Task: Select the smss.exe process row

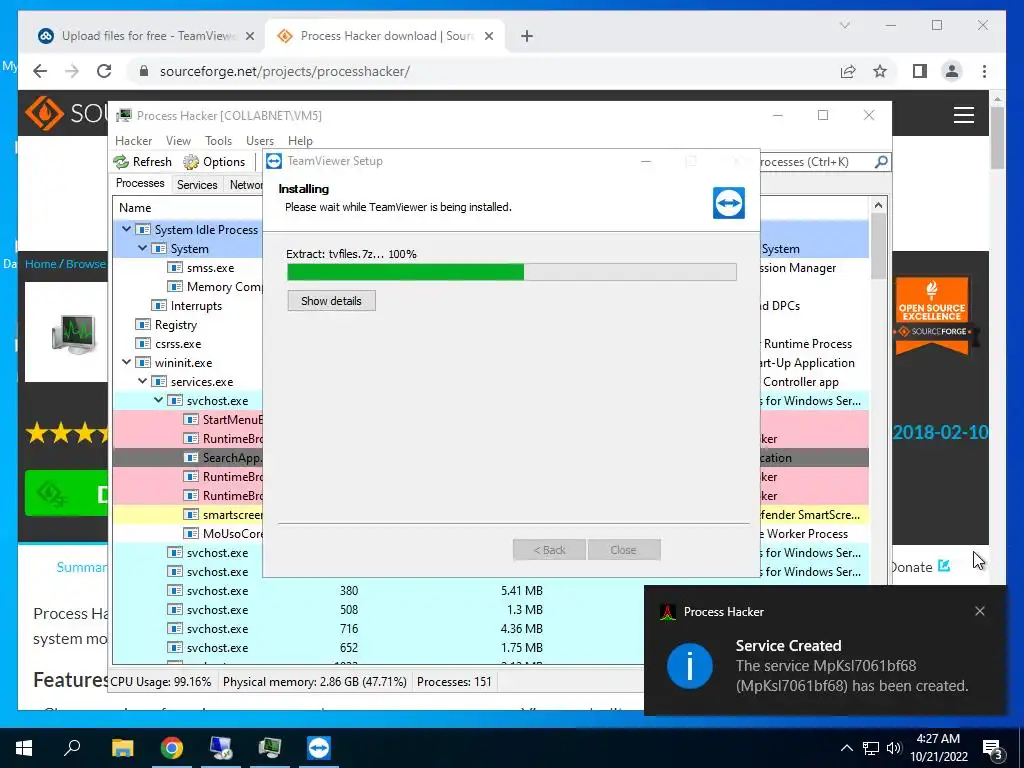Action: 210,268
